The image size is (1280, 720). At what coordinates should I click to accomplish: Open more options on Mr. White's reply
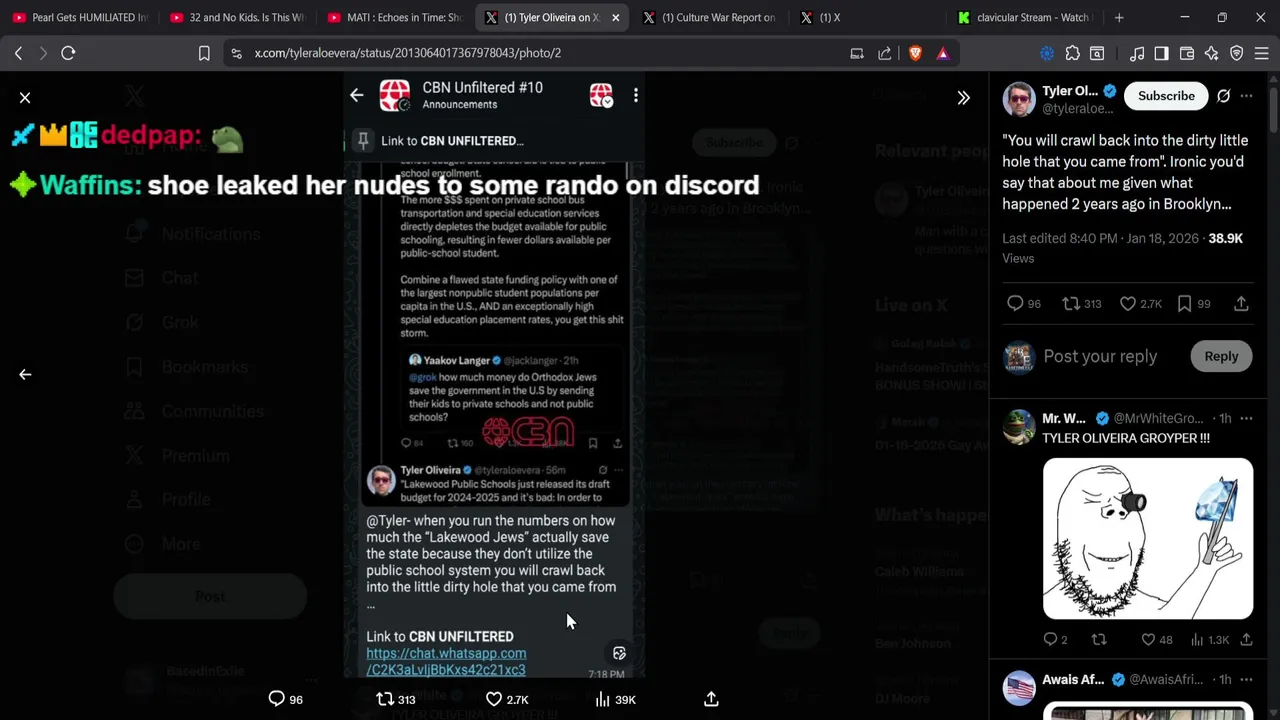coord(1246,418)
